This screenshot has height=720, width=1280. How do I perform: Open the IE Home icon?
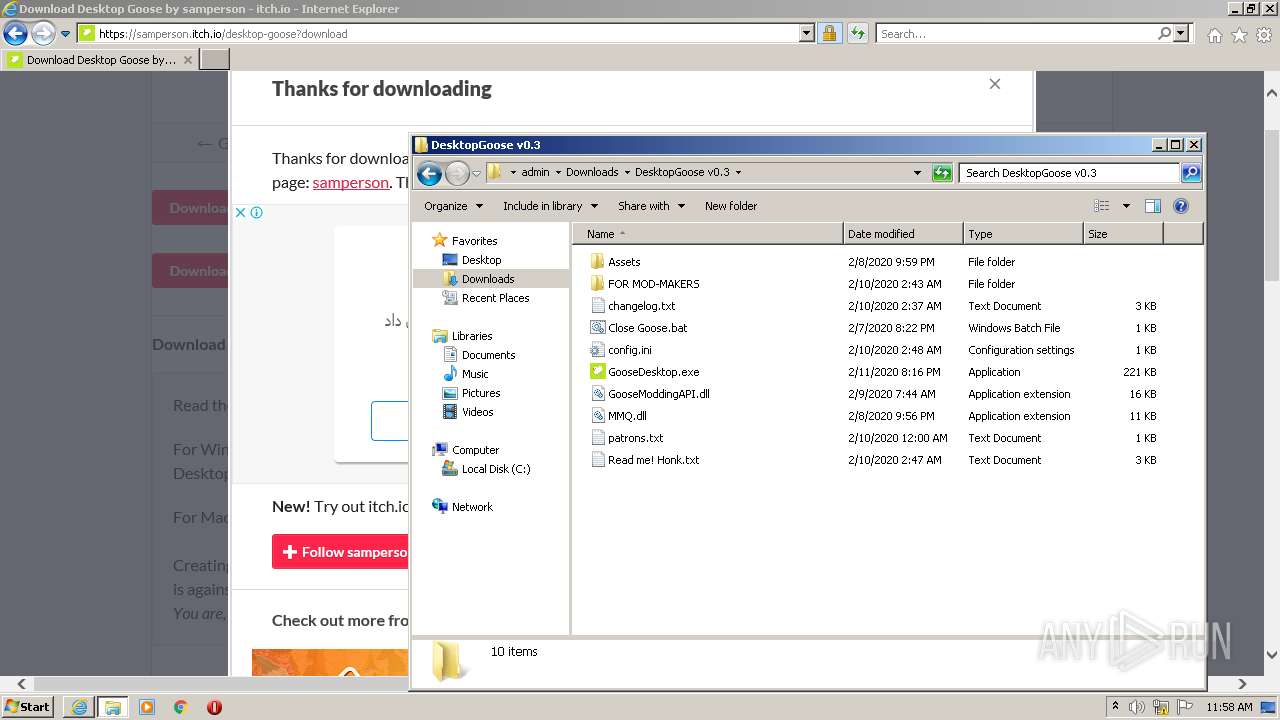1214,35
